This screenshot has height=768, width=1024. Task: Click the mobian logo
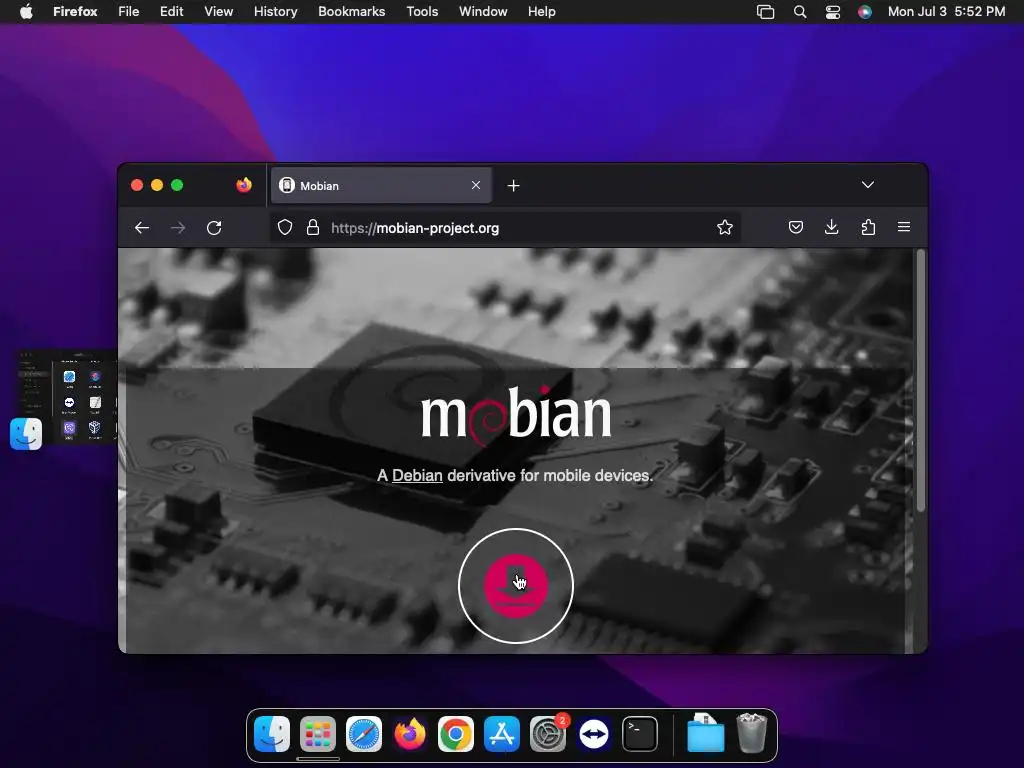pos(516,415)
